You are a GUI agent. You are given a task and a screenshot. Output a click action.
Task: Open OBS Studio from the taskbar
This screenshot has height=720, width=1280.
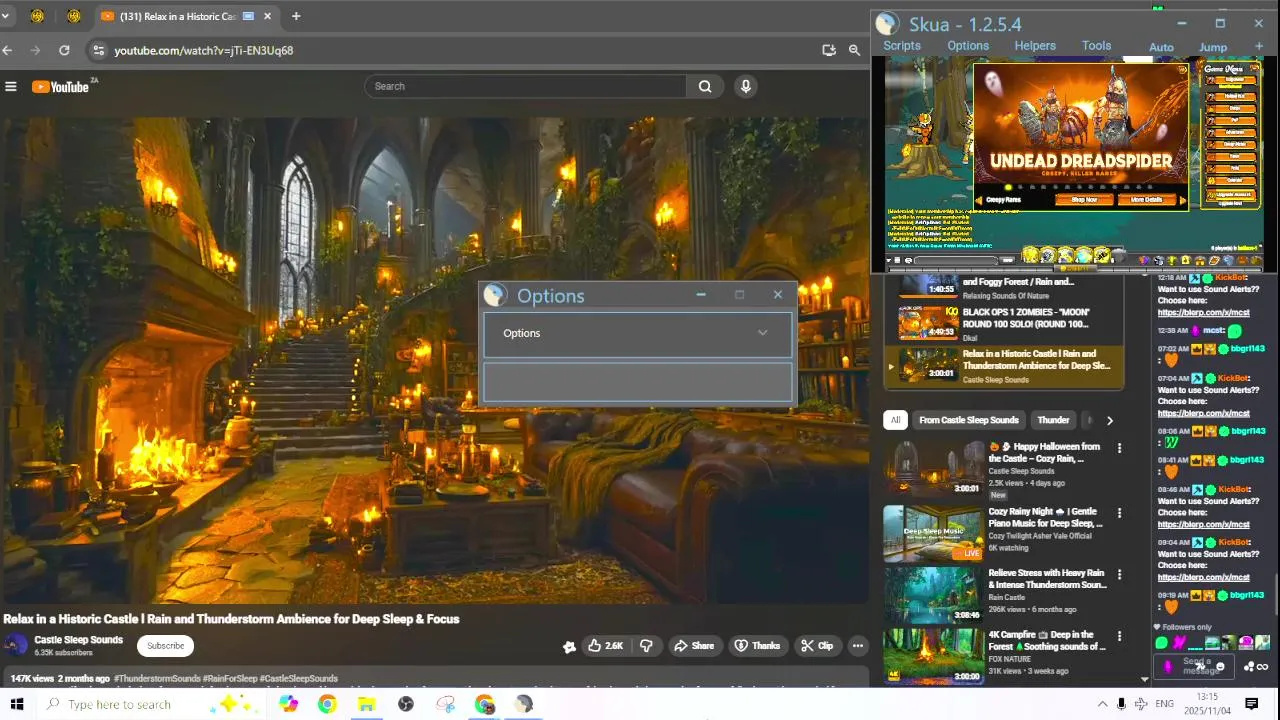click(406, 704)
